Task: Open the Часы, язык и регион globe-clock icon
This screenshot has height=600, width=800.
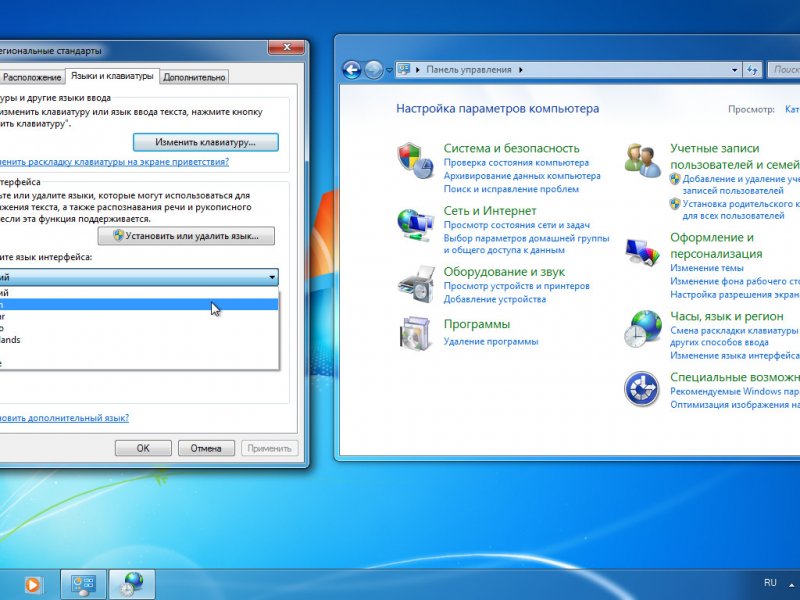Action: point(643,329)
